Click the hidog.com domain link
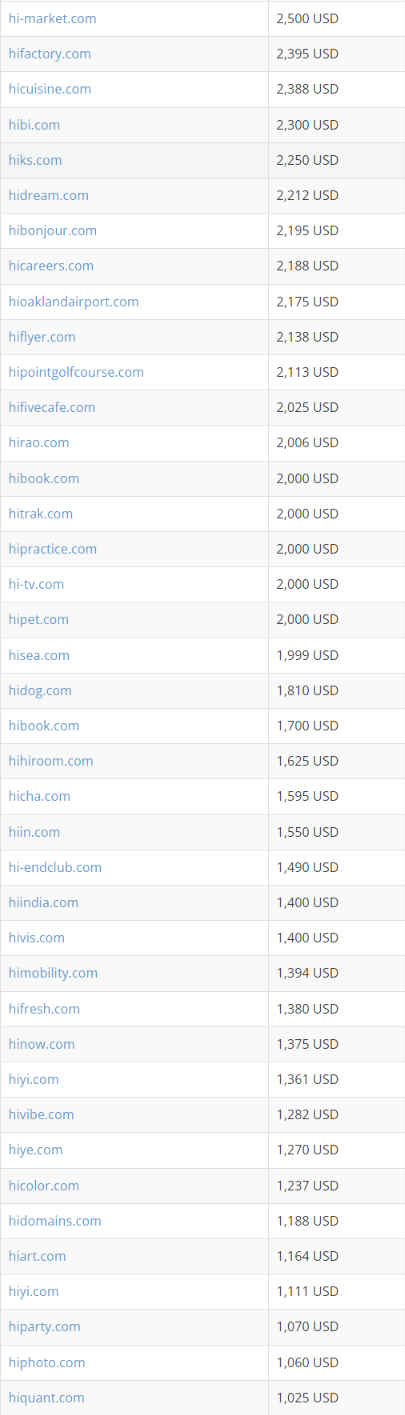Image resolution: width=405 pixels, height=1415 pixels. point(40,690)
